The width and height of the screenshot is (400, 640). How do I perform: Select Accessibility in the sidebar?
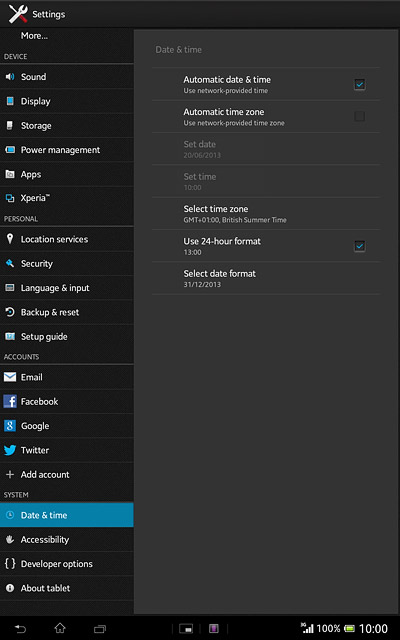[67, 539]
